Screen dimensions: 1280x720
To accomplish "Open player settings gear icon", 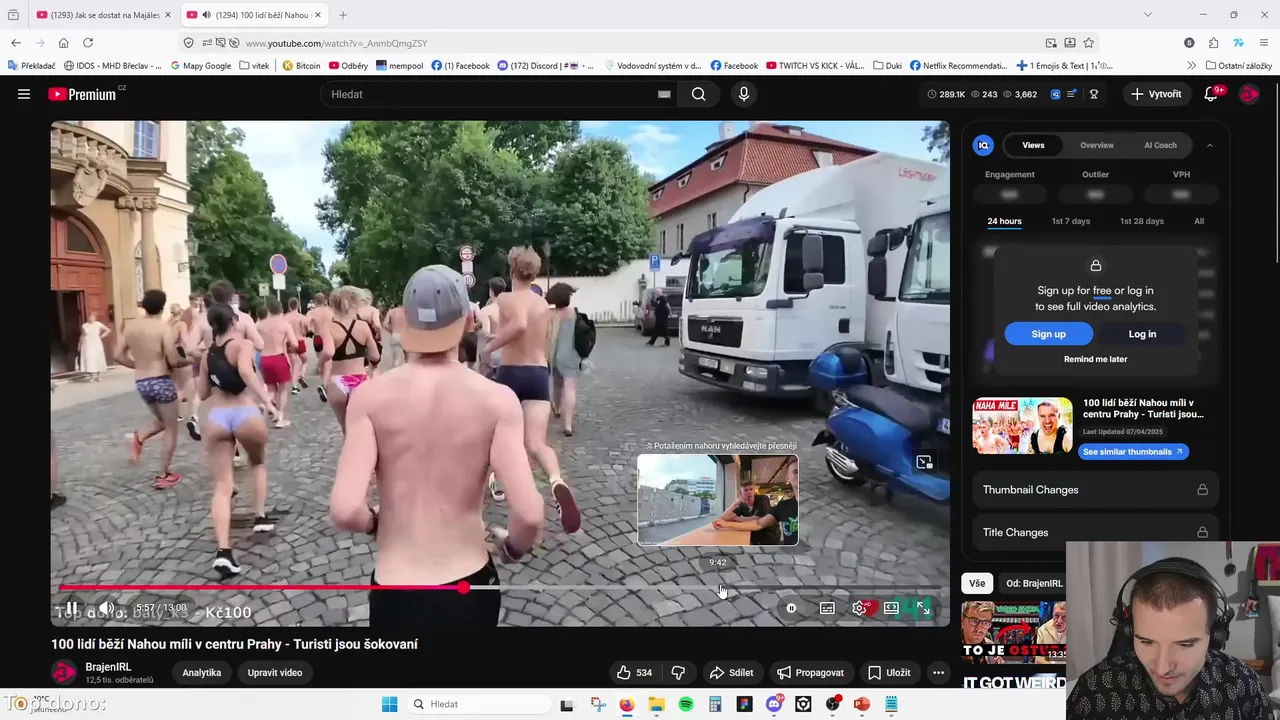I will point(860,608).
